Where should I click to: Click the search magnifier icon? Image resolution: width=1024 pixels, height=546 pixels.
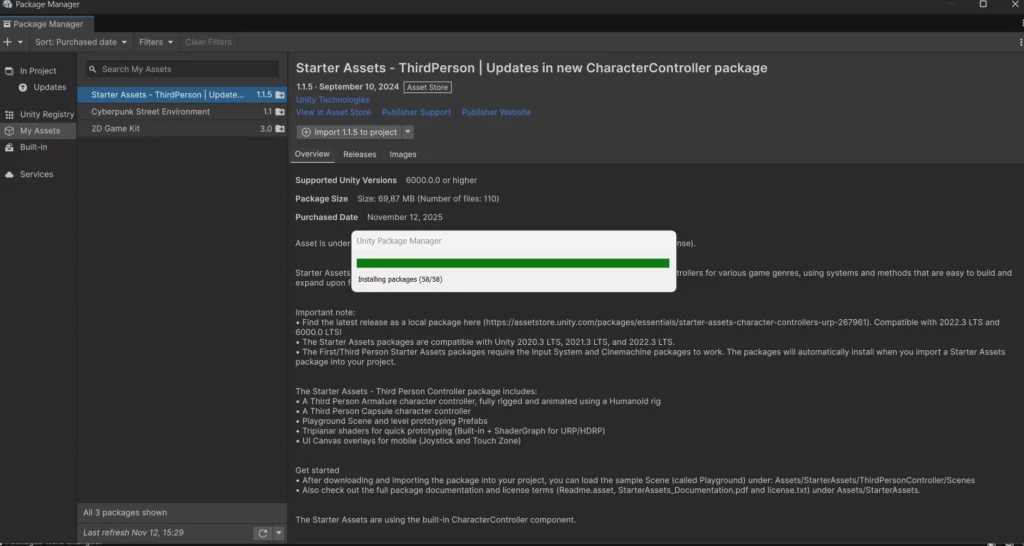tap(93, 69)
